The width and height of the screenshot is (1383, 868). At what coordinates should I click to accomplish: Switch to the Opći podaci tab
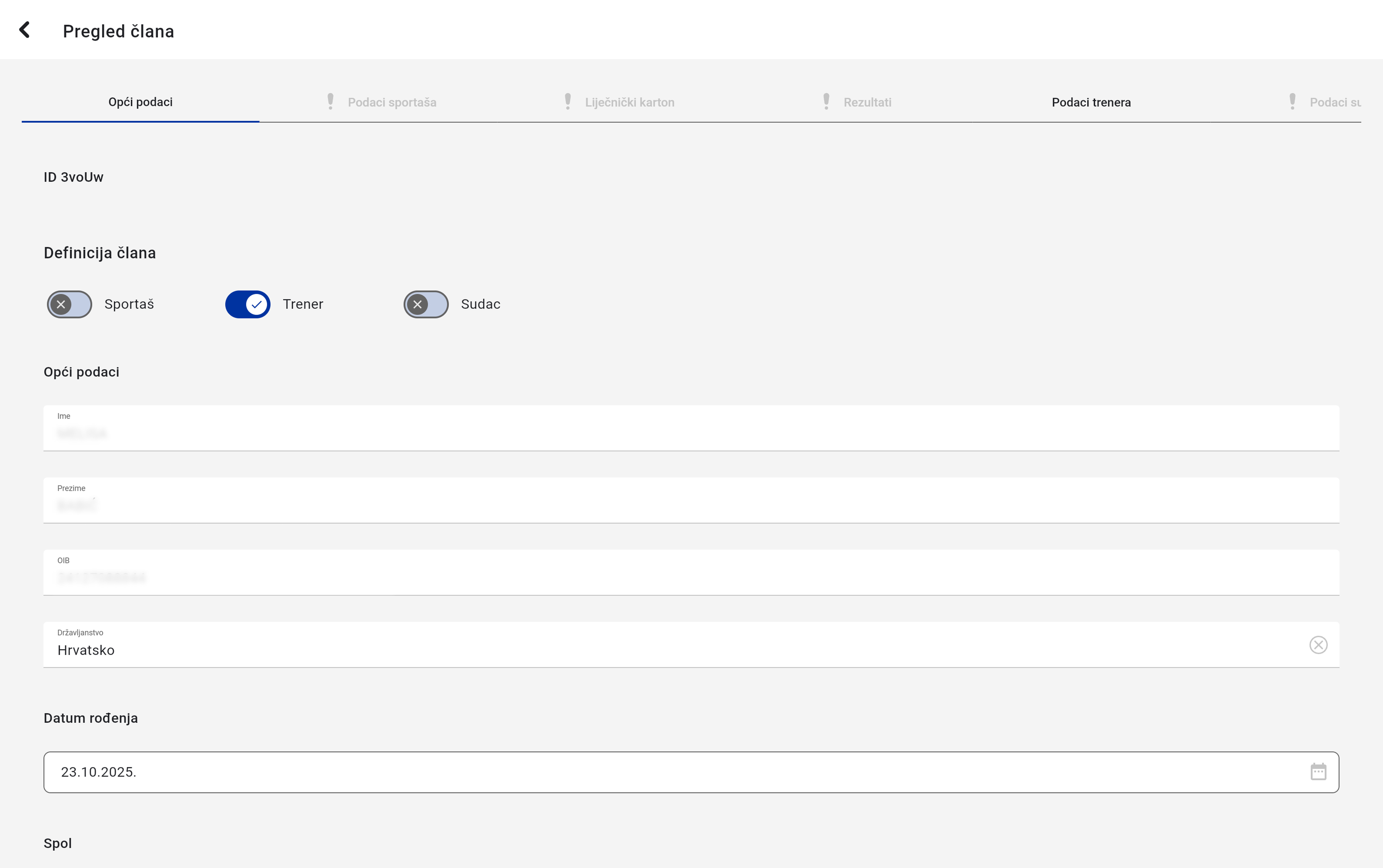point(140,102)
